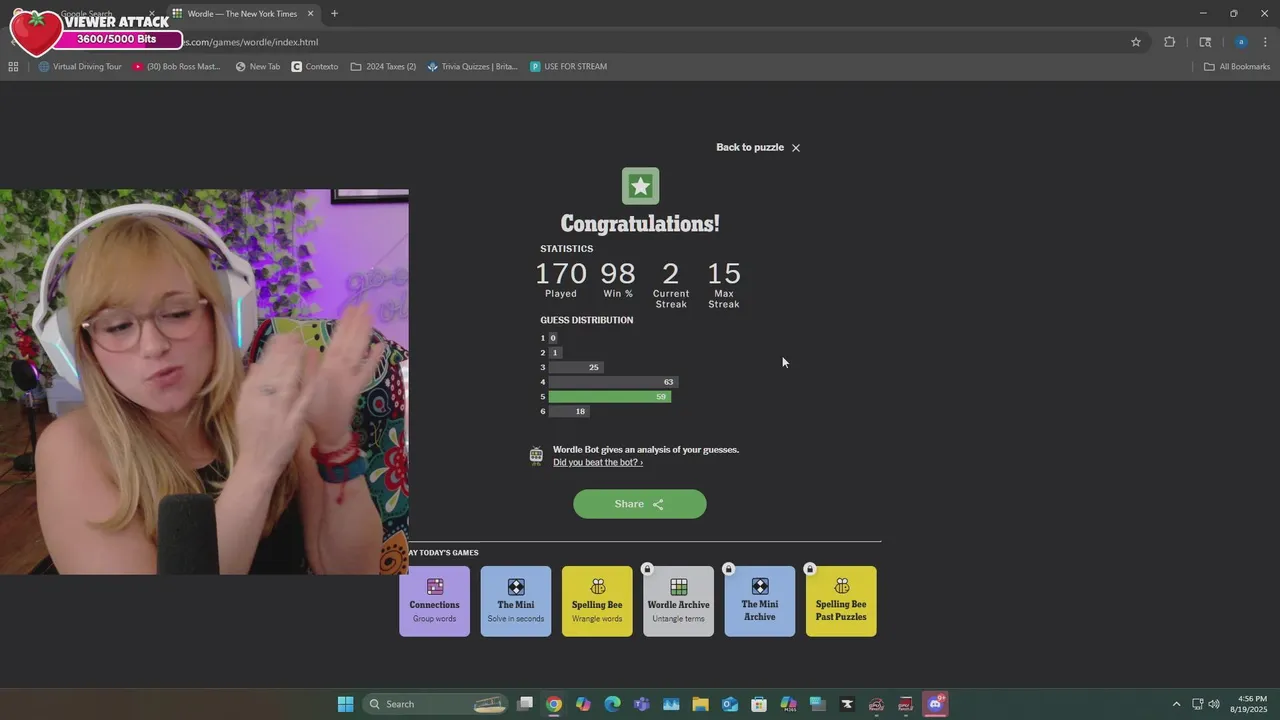Launch Microsoft Edge from the taskbar
The image size is (1280, 720).
click(x=613, y=704)
